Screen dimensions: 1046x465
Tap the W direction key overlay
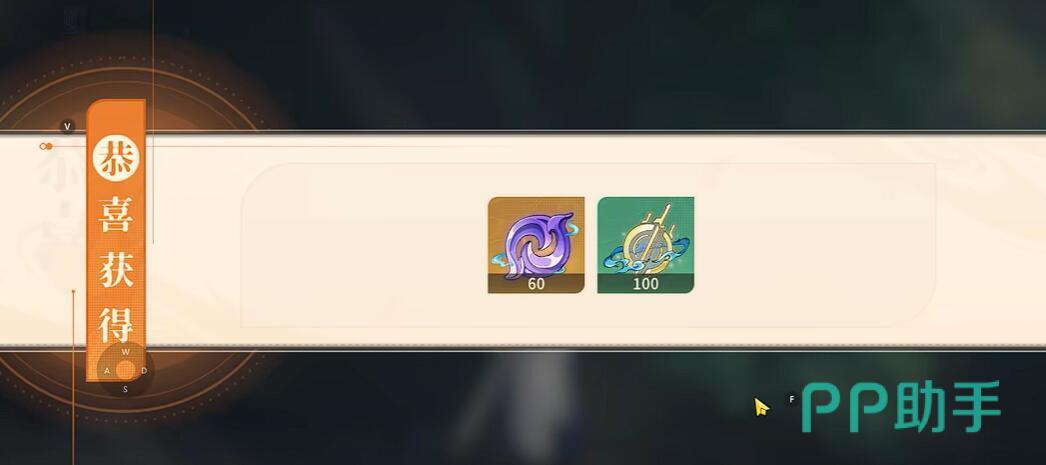[125, 352]
